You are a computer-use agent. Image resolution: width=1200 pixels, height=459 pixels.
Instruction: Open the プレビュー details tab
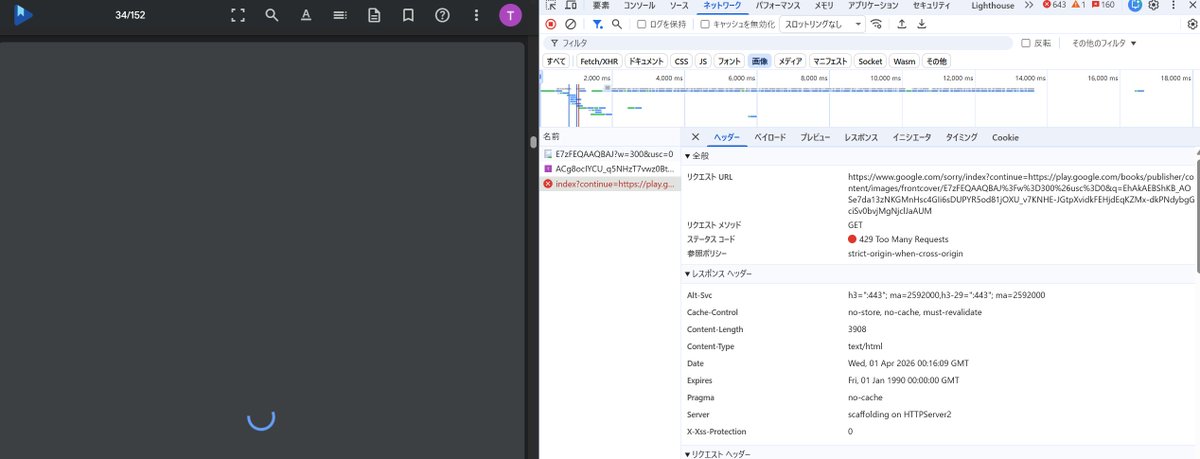(x=815, y=137)
